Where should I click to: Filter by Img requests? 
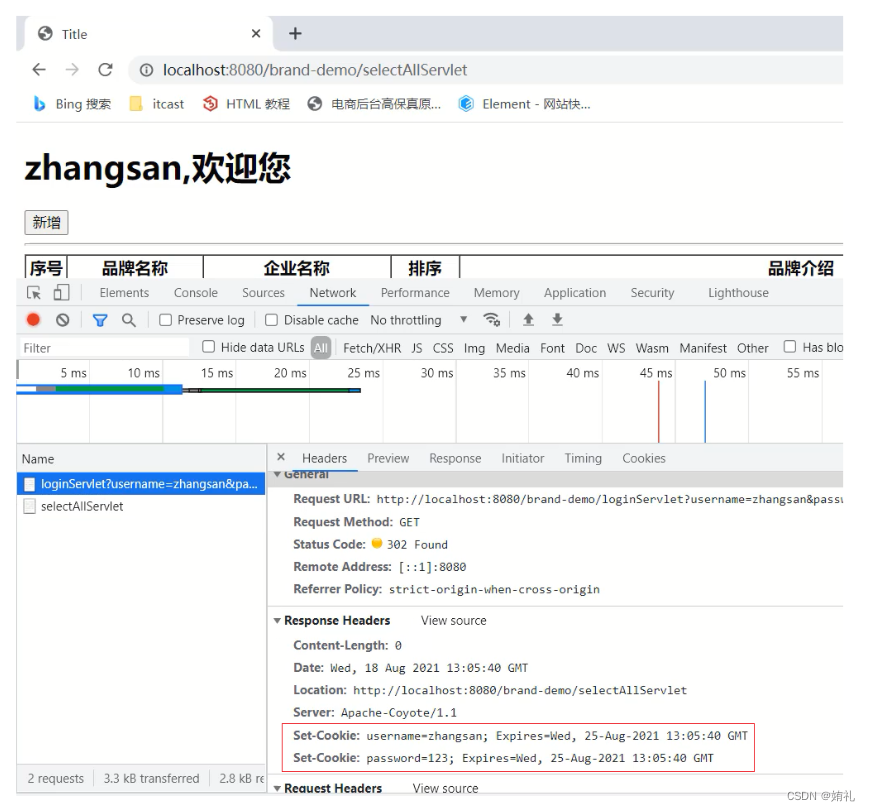coord(474,348)
